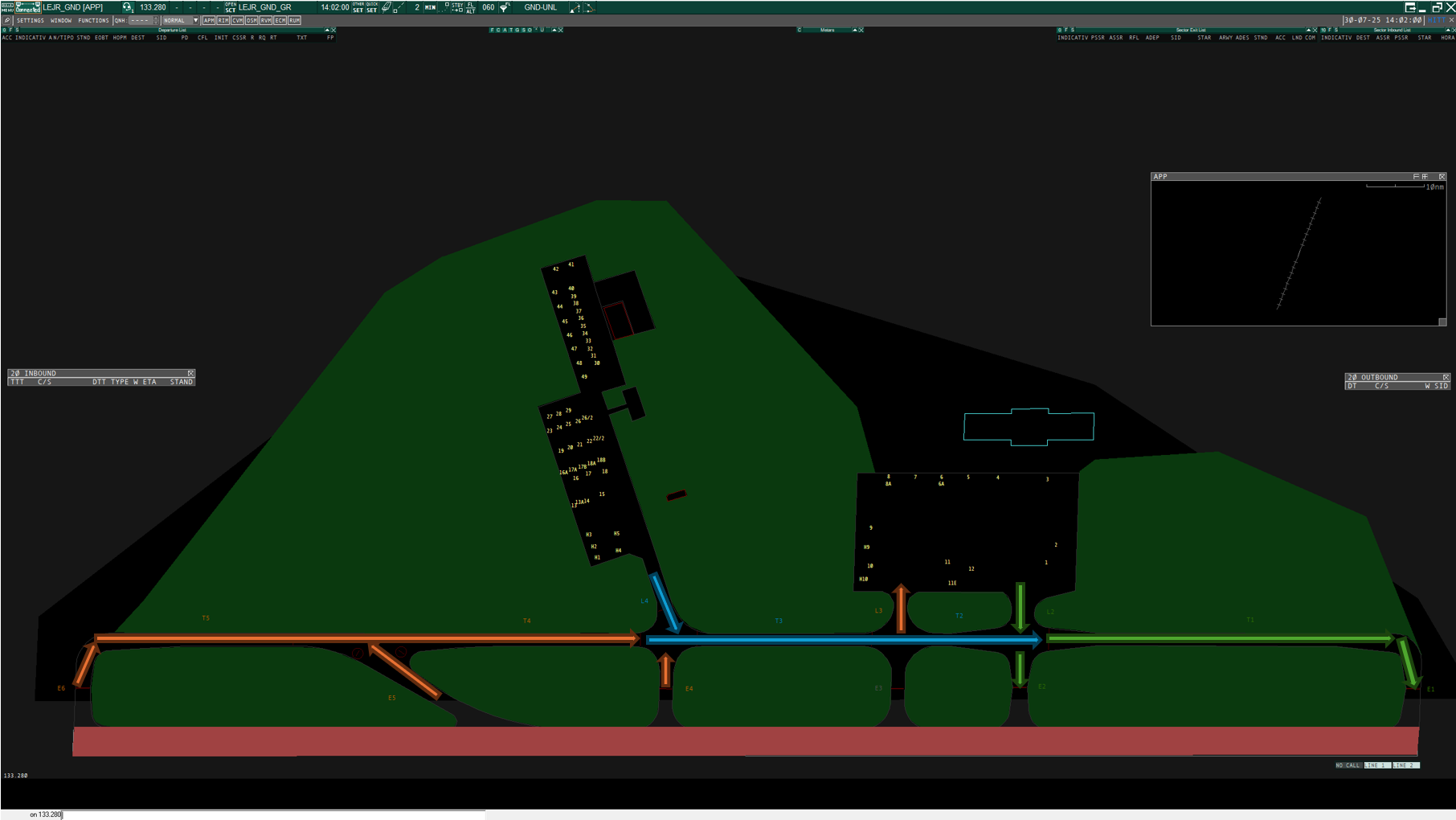The image size is (1456, 820).
Task: Toggle the APM alert button
Action: 209,20
